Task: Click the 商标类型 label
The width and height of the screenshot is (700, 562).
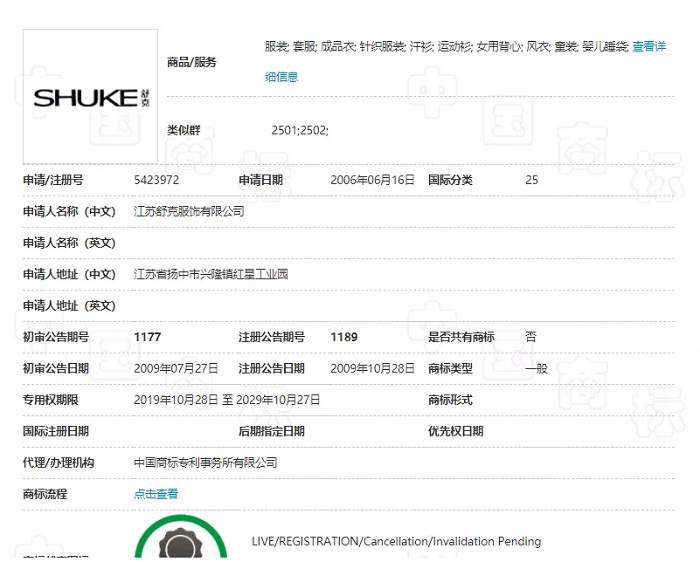Action: (x=450, y=368)
